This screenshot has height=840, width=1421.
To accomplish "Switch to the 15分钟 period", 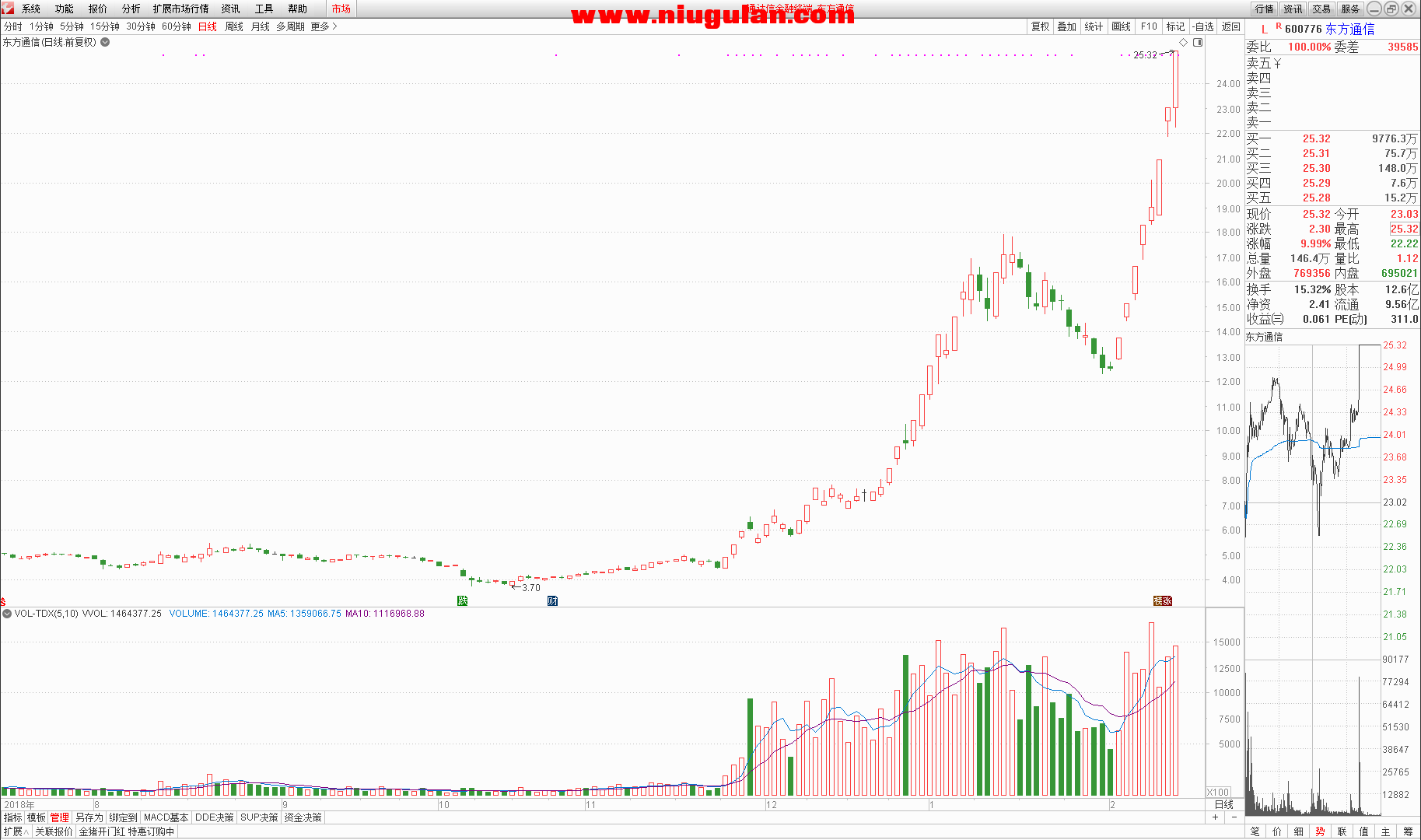I will tap(105, 26).
